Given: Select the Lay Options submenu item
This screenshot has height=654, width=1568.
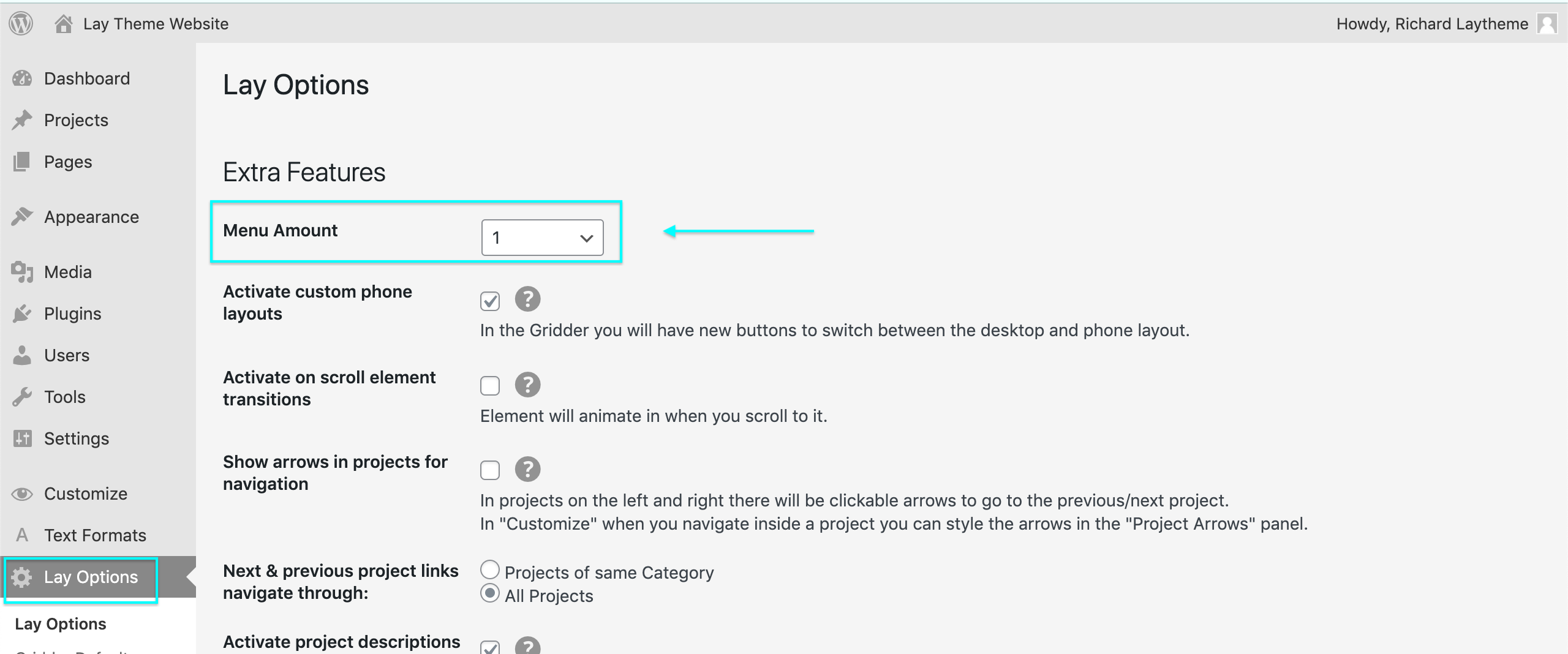Looking at the screenshot, I should (x=61, y=623).
